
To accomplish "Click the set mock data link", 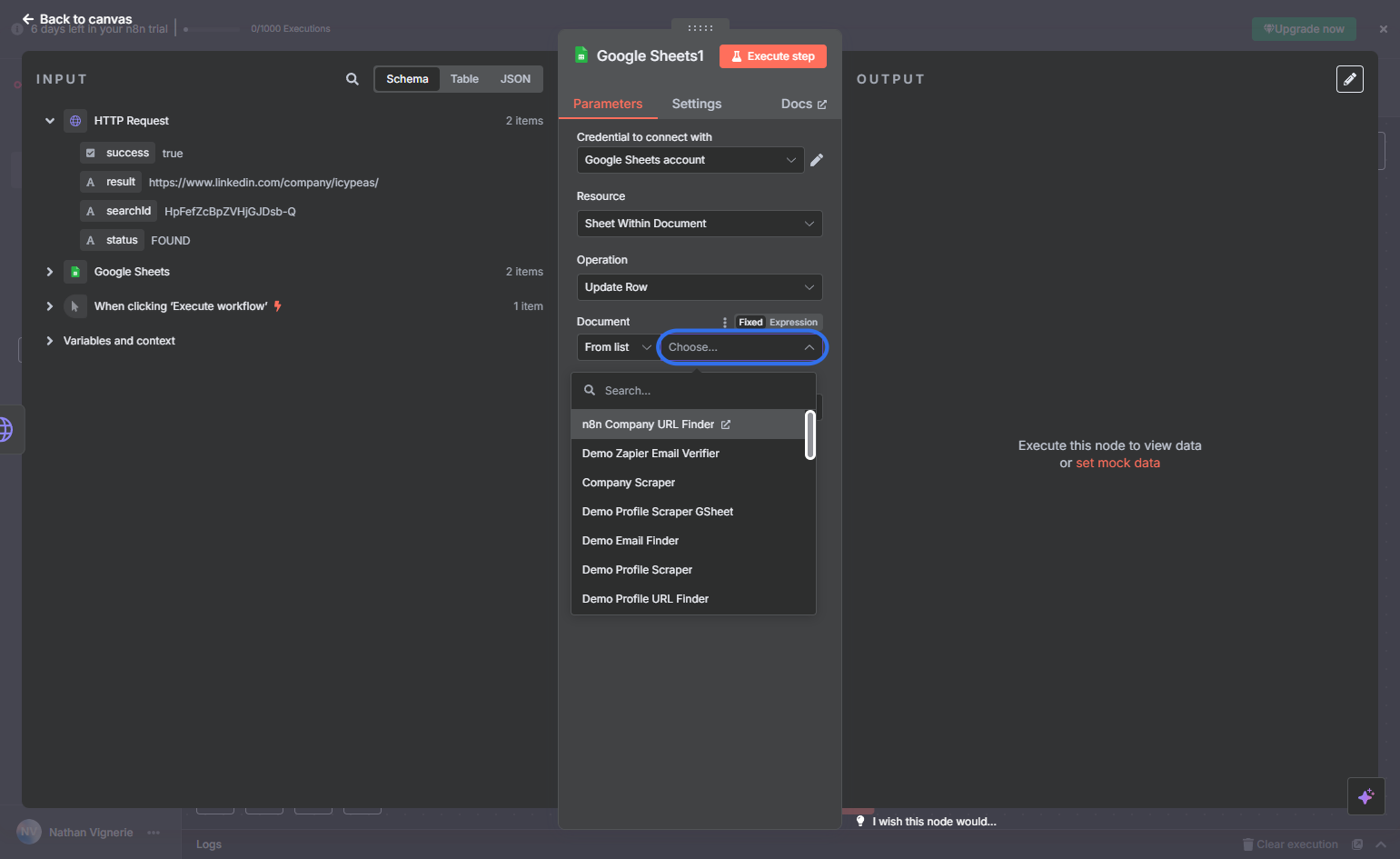I will point(1117,463).
